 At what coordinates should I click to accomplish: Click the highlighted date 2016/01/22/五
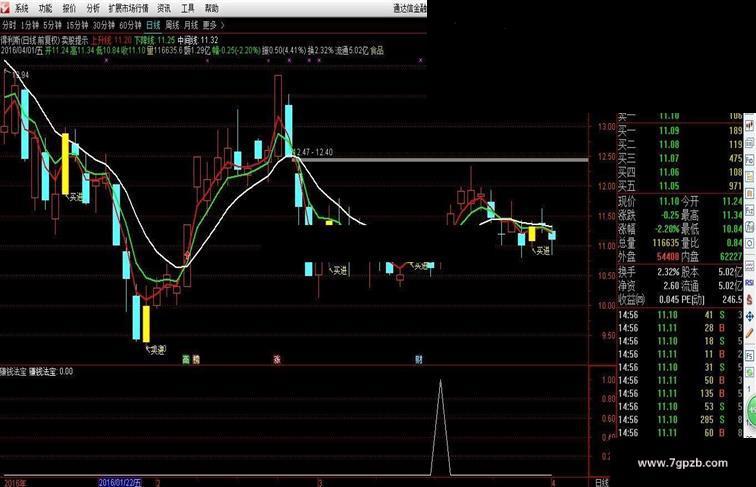120,482
